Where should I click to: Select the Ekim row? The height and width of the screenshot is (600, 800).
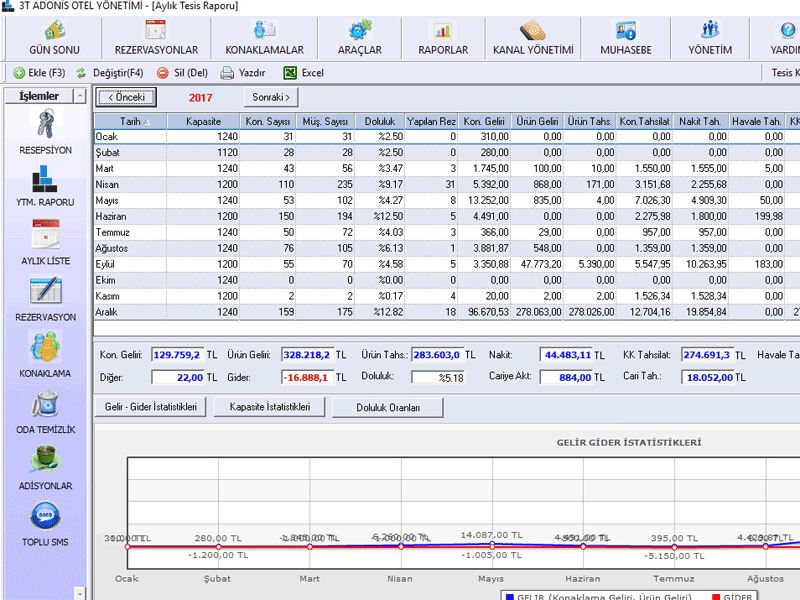pyautogui.click(x=447, y=280)
